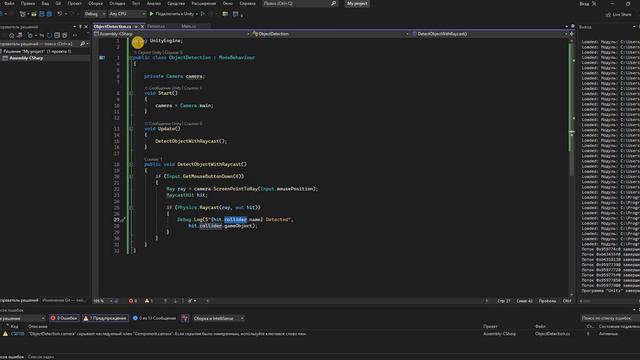Toggle the 1 Warnings filter button
This screenshot has width=640, height=360.
pos(105,318)
